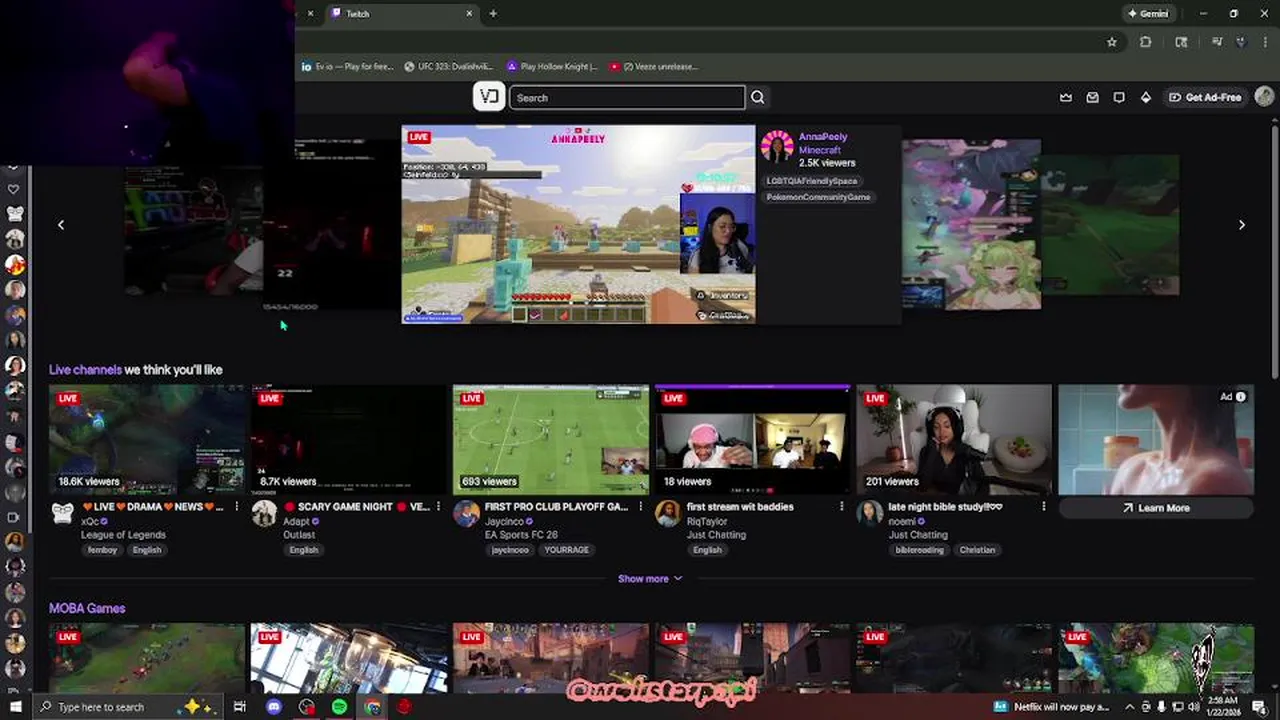Switch to the Twitch browser tab
1280x720 pixels.
pos(400,13)
